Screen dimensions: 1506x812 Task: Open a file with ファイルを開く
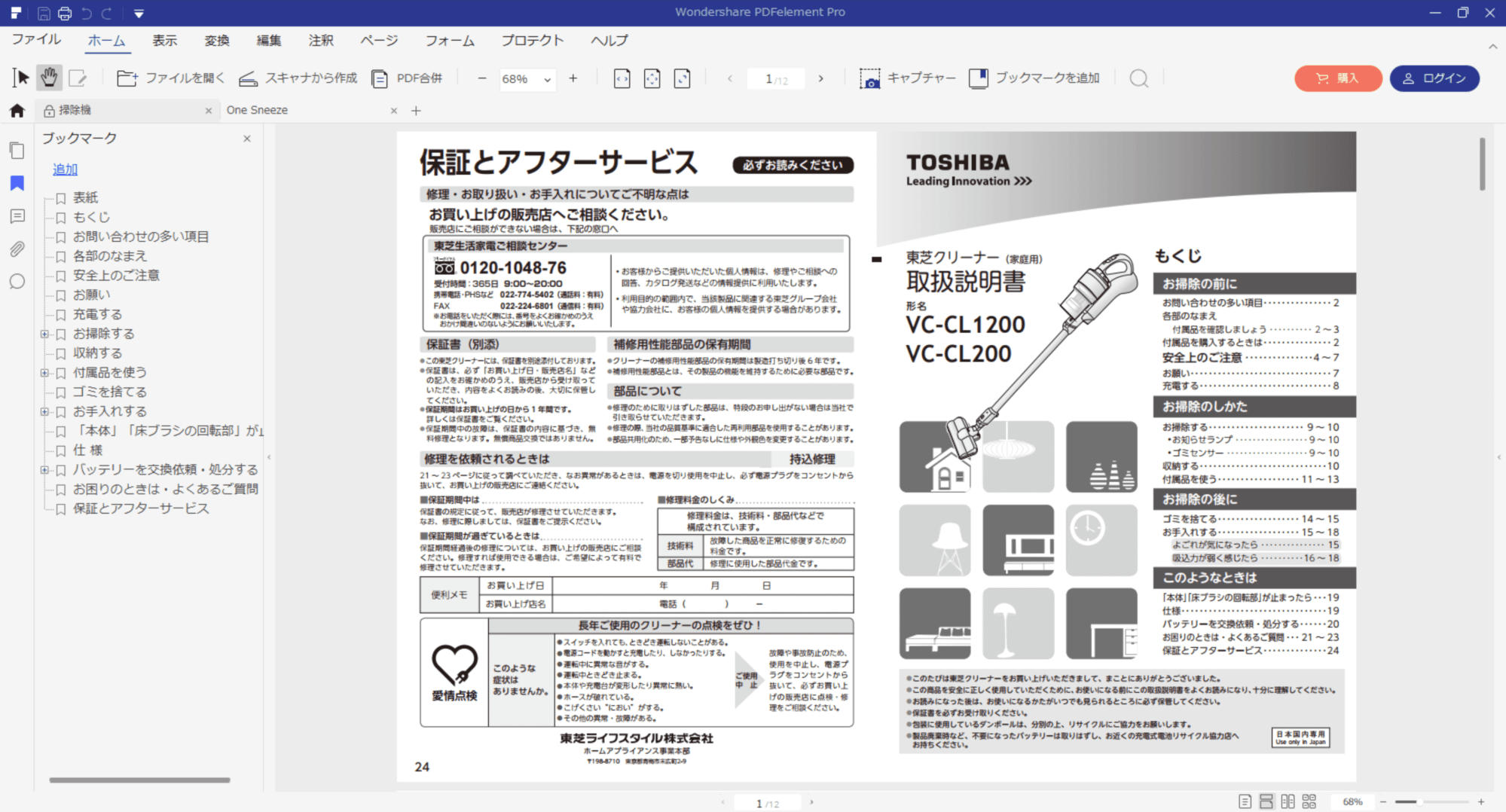pos(171,78)
